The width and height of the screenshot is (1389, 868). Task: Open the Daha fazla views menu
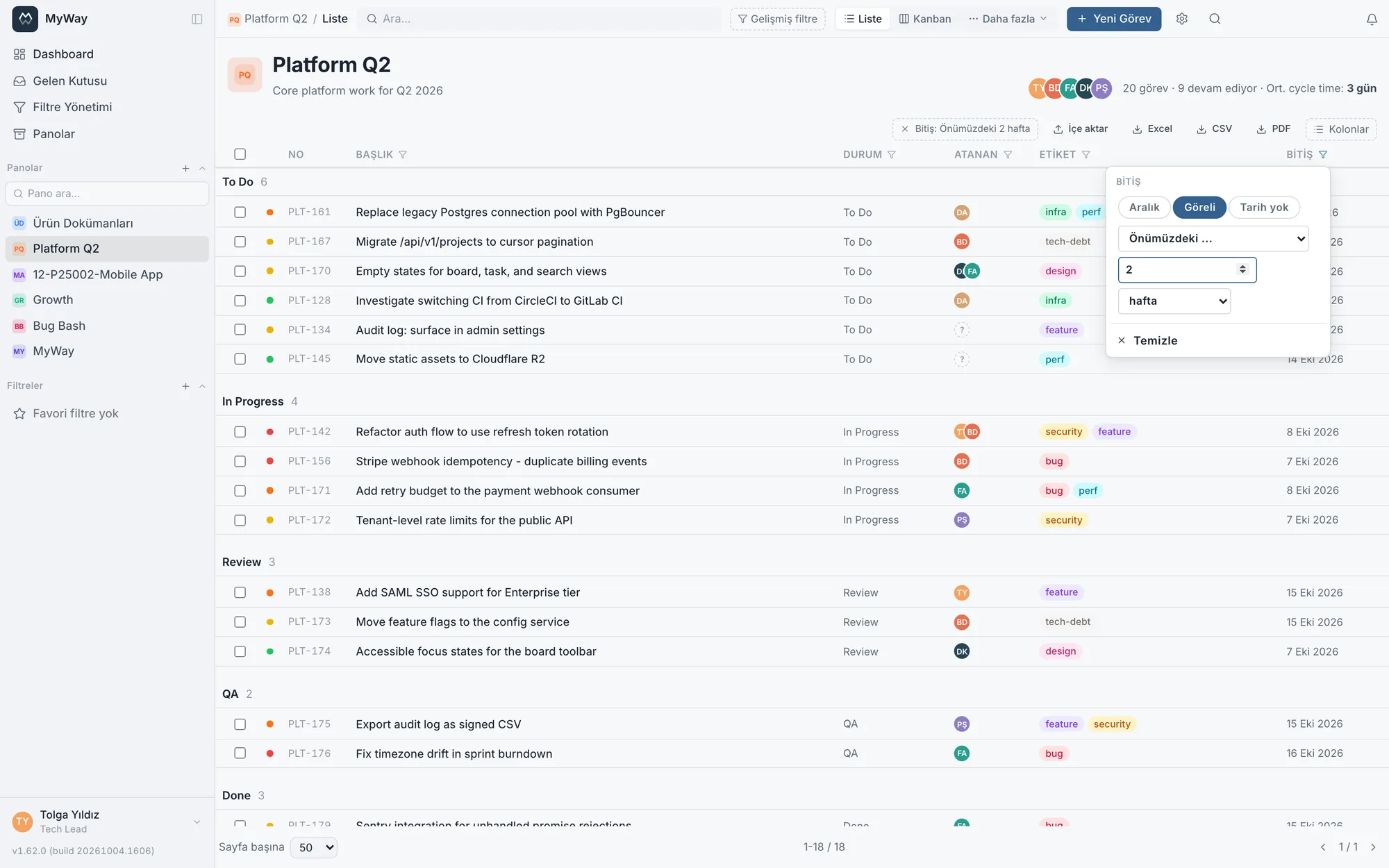click(1008, 19)
